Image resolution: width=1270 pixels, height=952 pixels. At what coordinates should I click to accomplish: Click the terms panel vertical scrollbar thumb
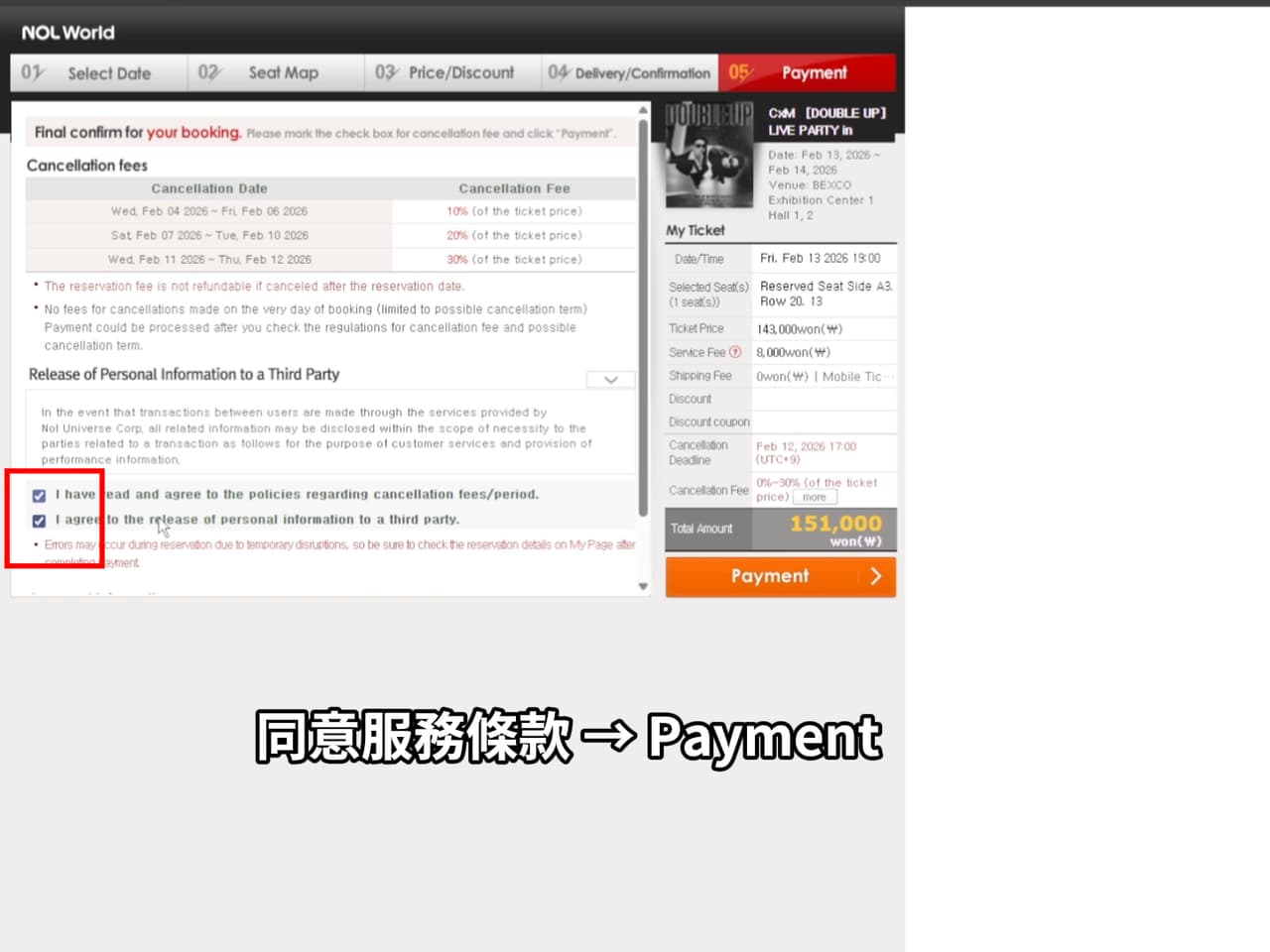(643, 317)
